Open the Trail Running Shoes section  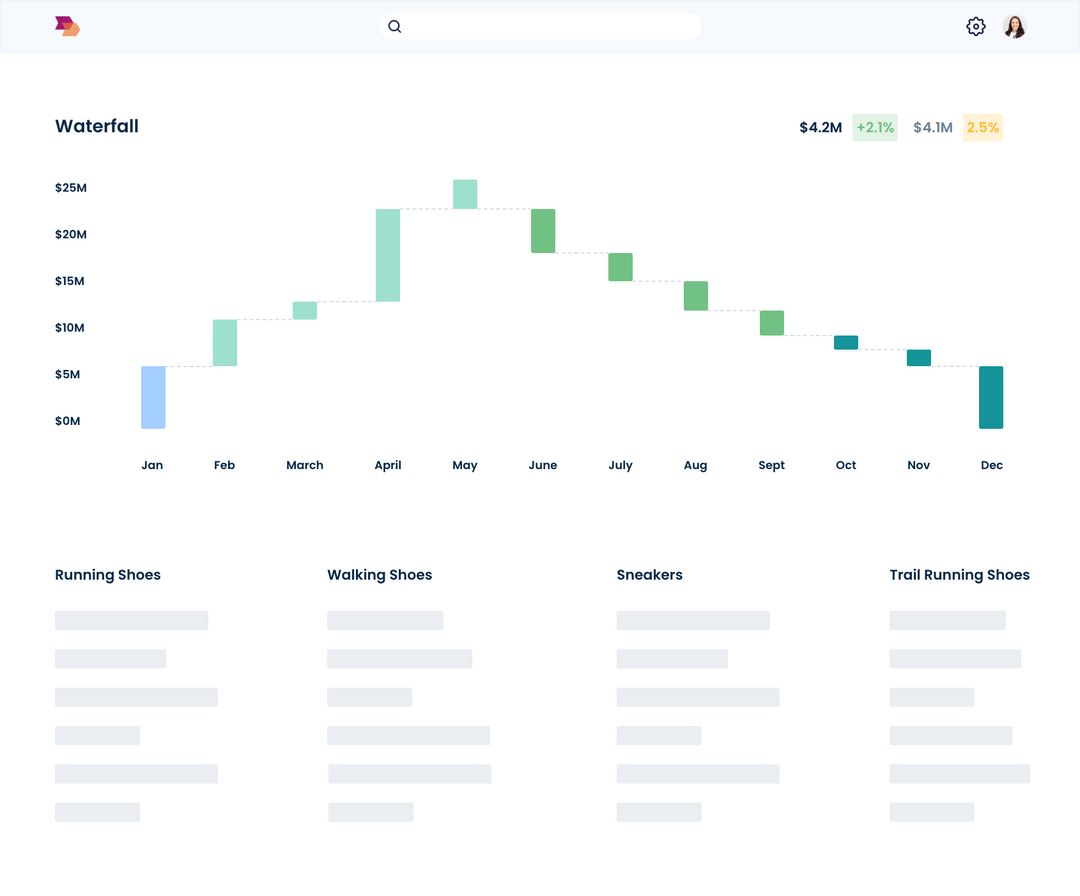coord(959,575)
